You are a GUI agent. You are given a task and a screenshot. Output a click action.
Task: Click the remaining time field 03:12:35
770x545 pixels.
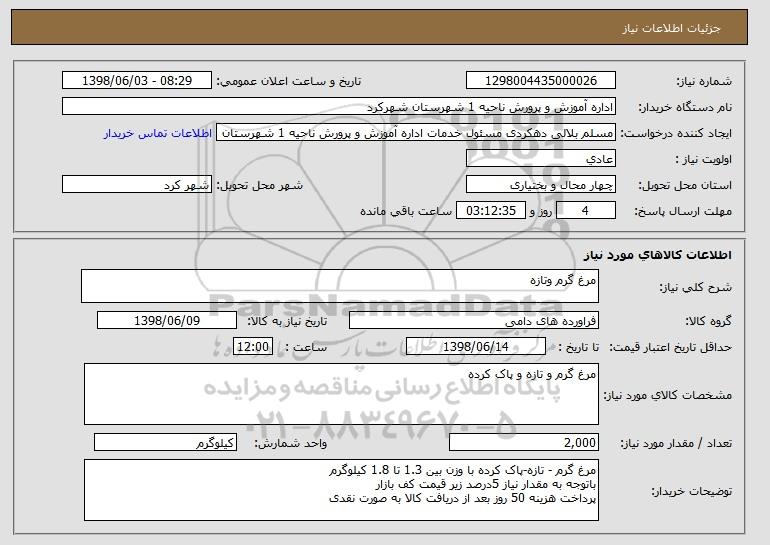click(491, 211)
